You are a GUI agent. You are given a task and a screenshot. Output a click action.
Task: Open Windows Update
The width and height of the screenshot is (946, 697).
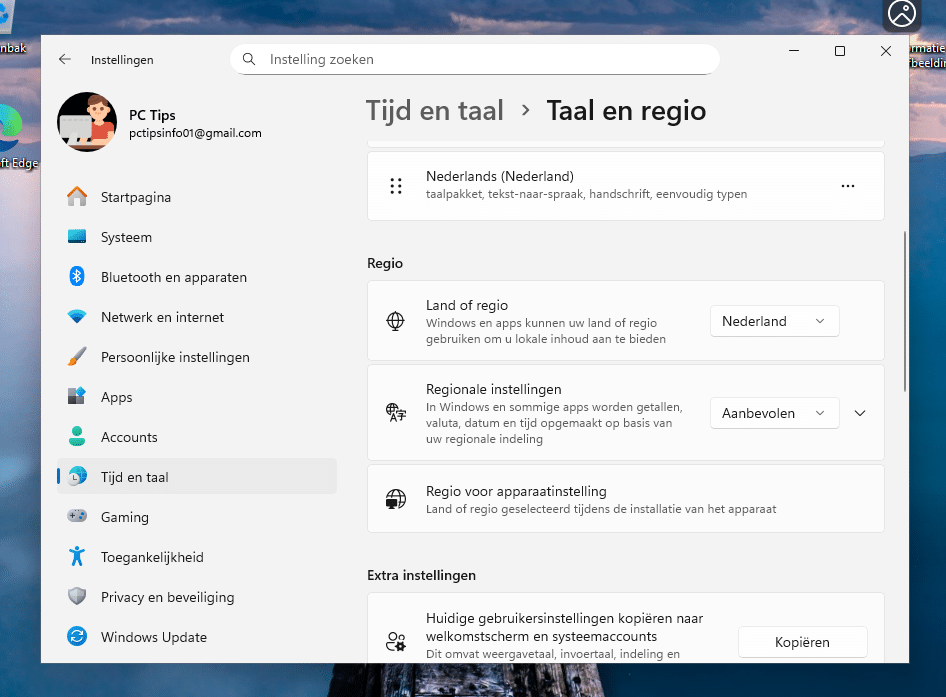pyautogui.click(x=154, y=637)
